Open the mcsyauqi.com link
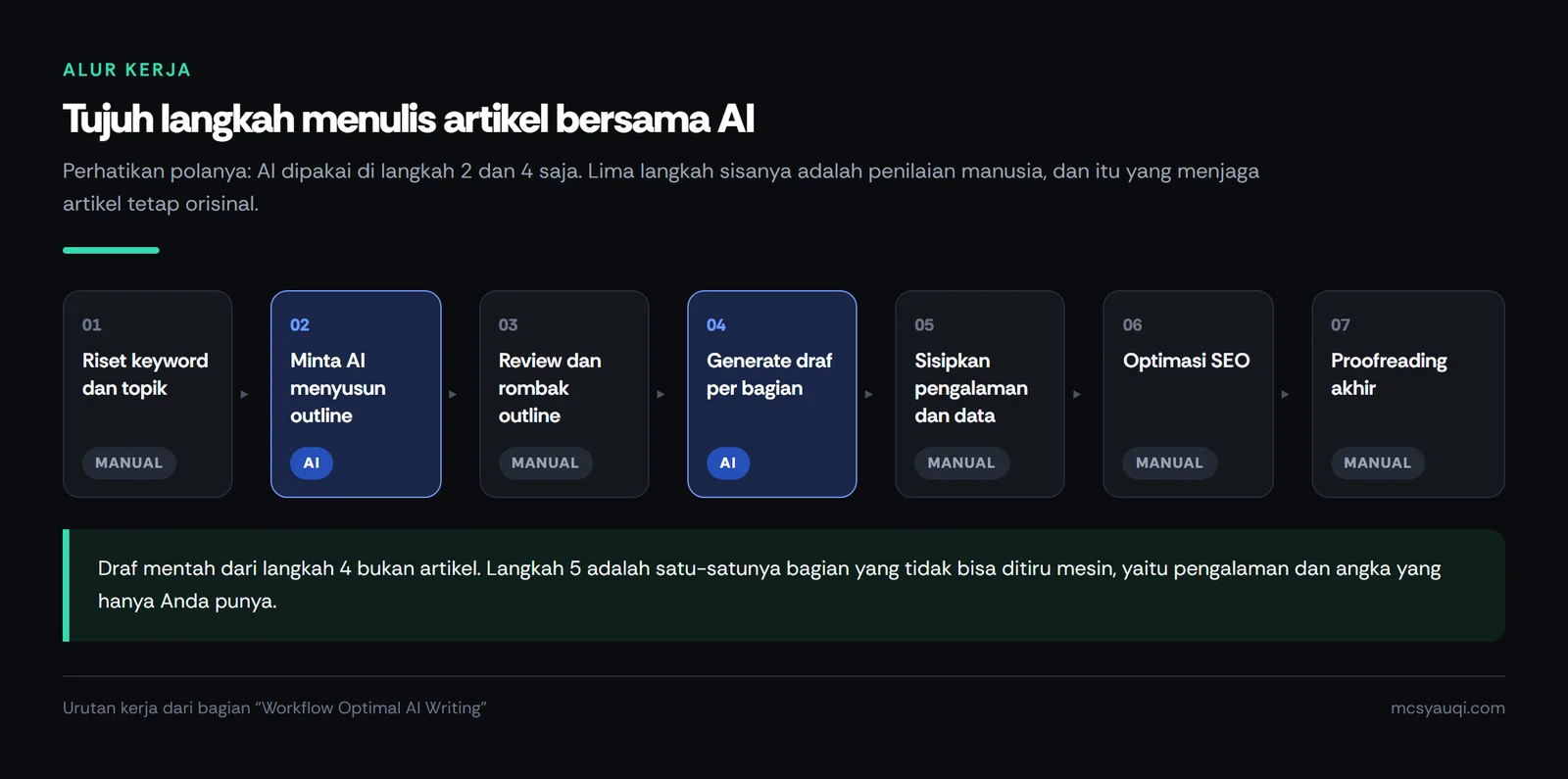1568x779 pixels. click(1447, 707)
